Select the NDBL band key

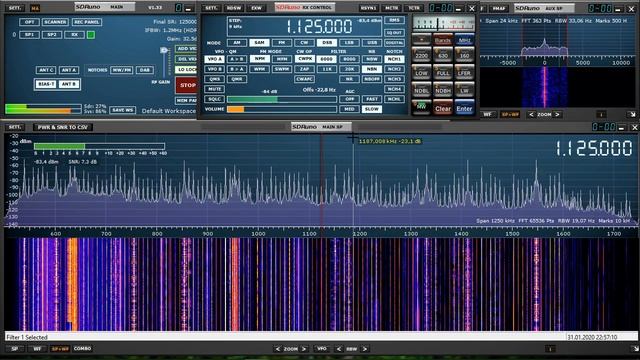(x=421, y=90)
